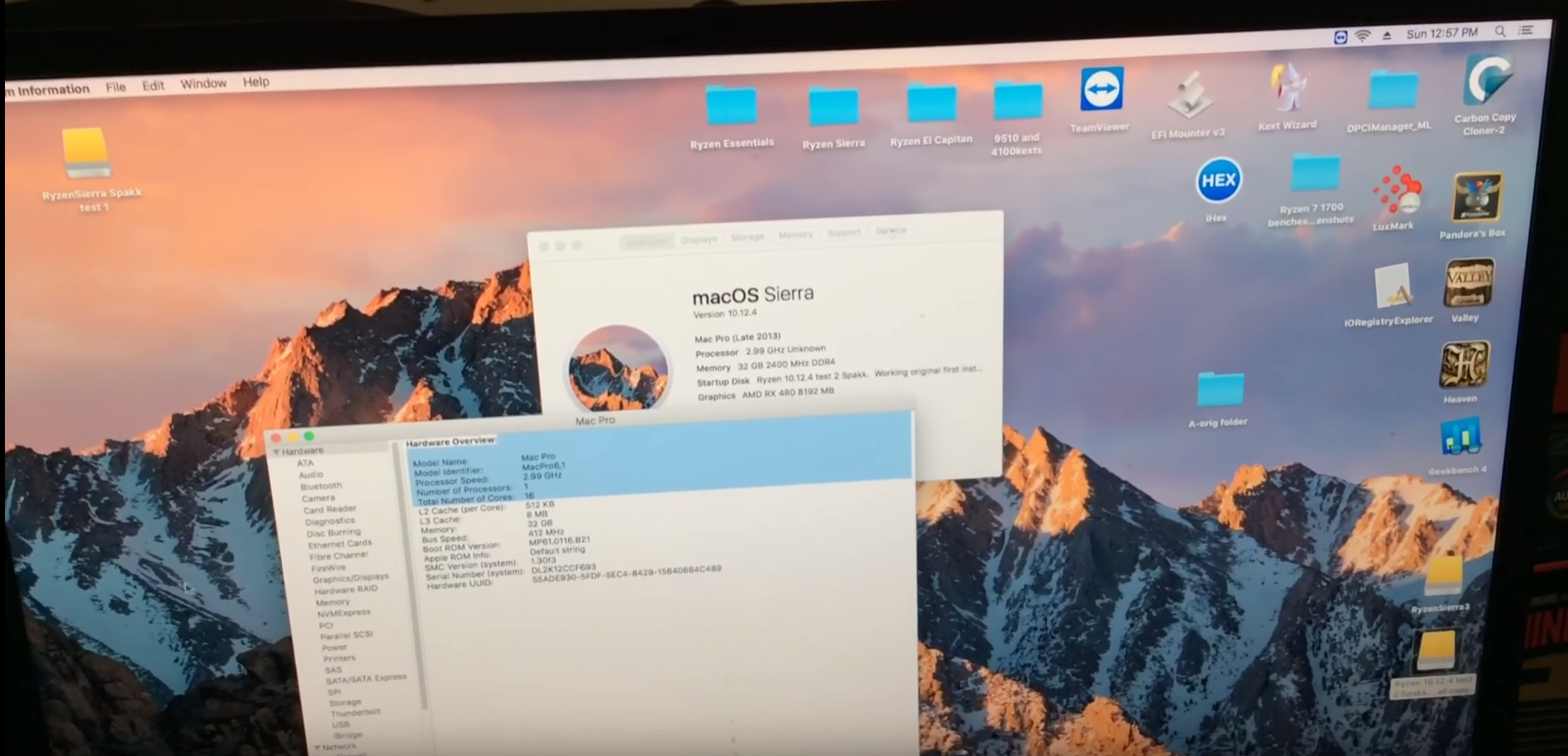This screenshot has width=1568, height=756.
Task: Select the Valley benchmark icon
Action: tap(1468, 284)
